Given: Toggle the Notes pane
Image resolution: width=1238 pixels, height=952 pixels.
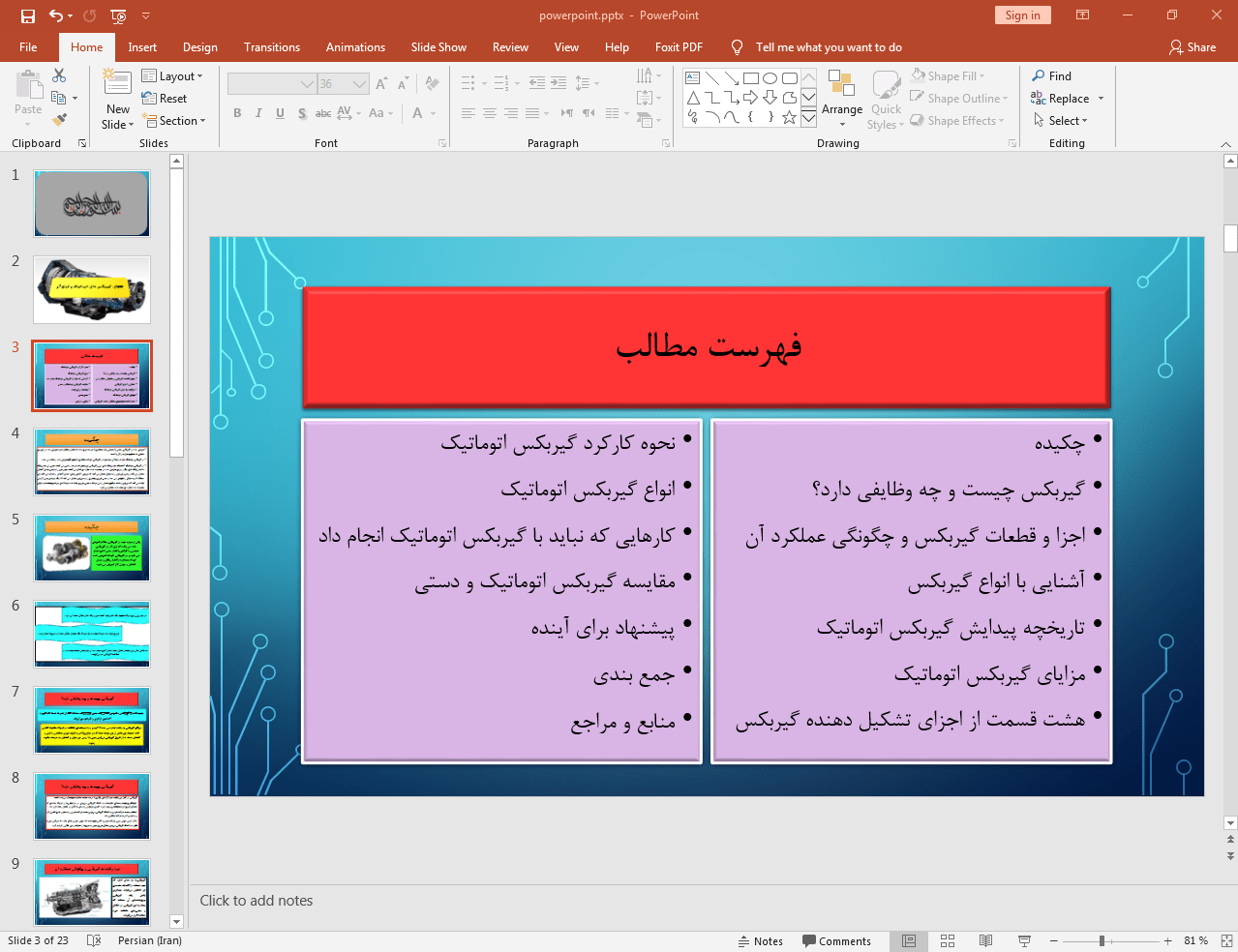Looking at the screenshot, I should click(x=761, y=940).
